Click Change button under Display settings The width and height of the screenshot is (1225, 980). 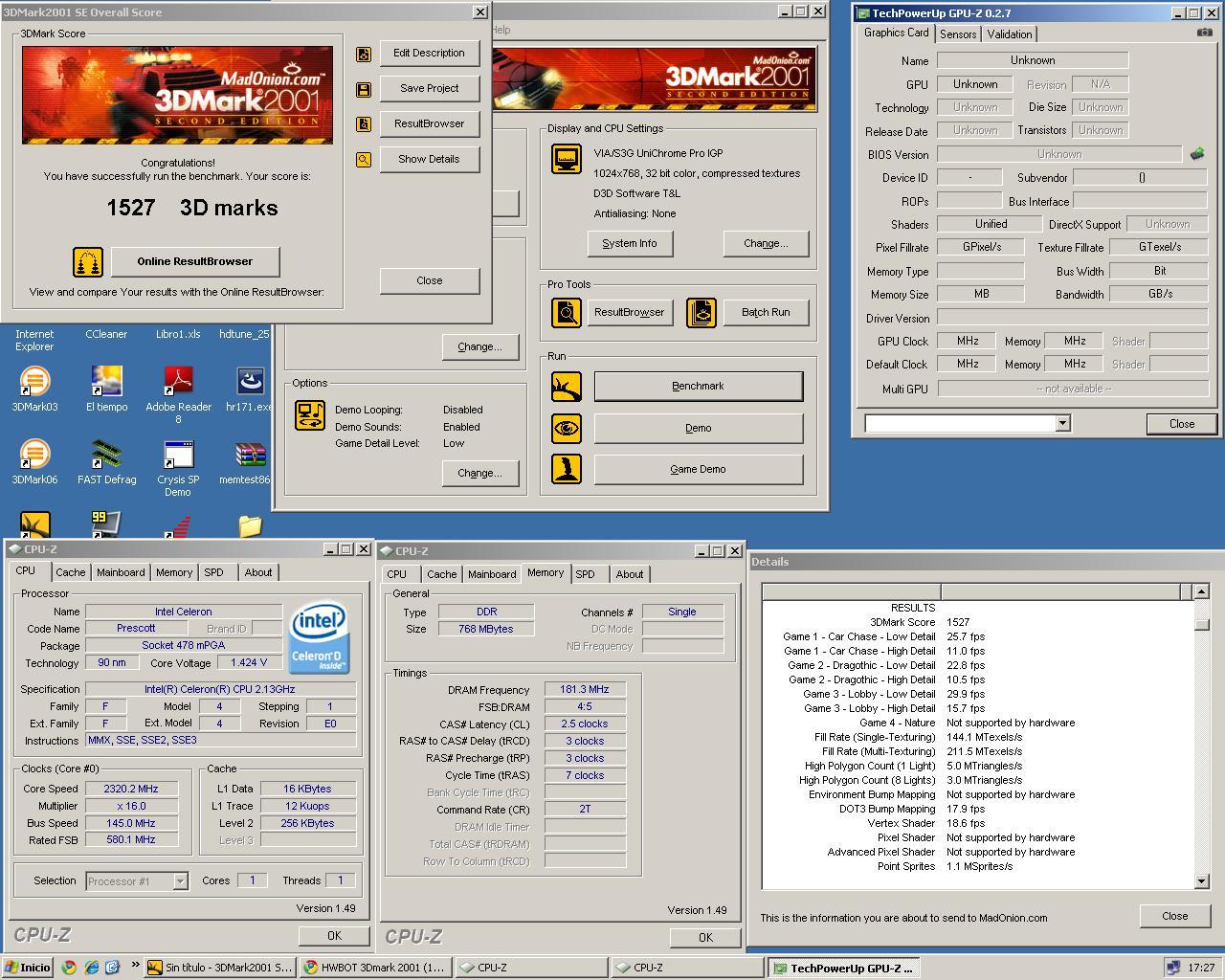click(766, 243)
